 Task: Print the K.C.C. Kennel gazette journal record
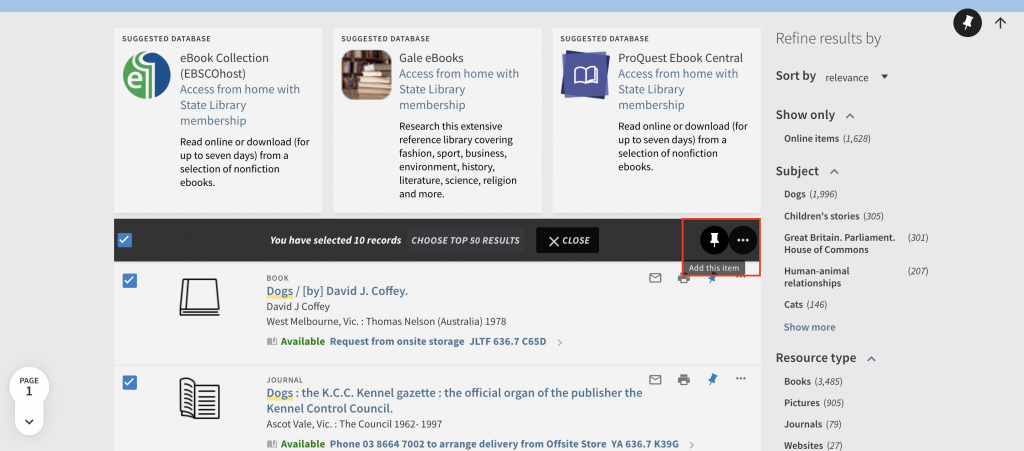[x=684, y=380]
